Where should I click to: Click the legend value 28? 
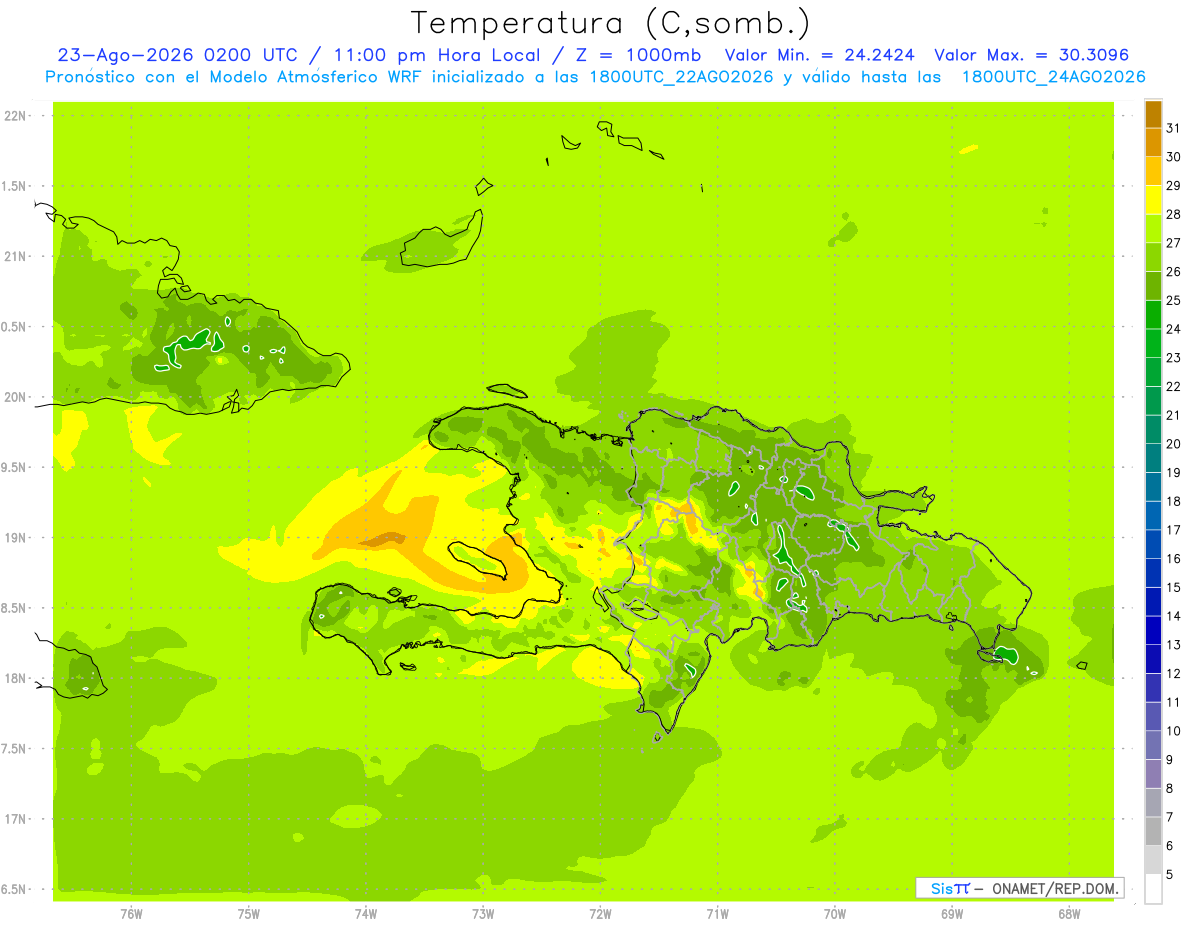(x=1174, y=214)
